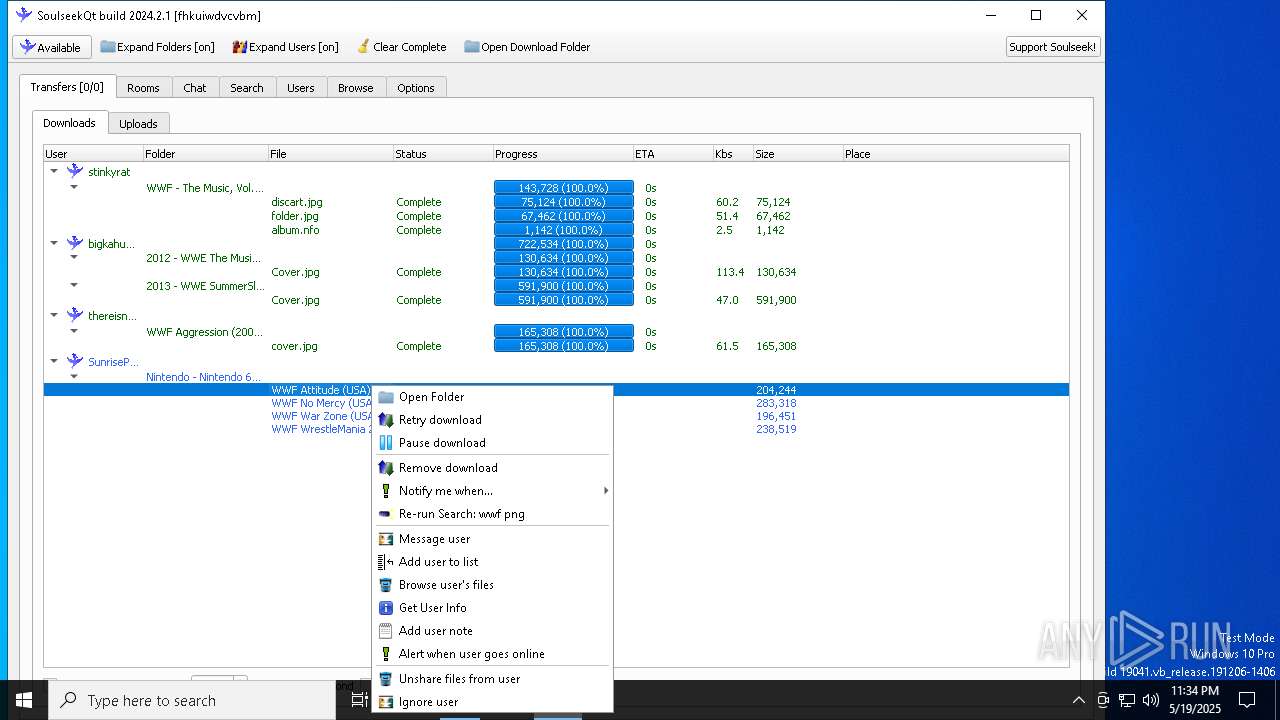Click the Remove download icon
This screenshot has width=1280, height=720.
tap(386, 468)
